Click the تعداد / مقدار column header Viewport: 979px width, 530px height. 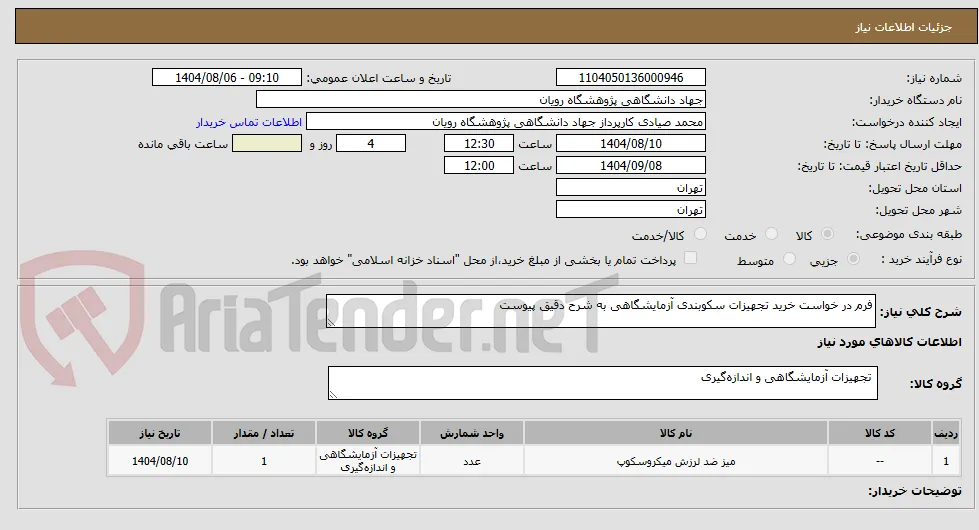click(264, 433)
